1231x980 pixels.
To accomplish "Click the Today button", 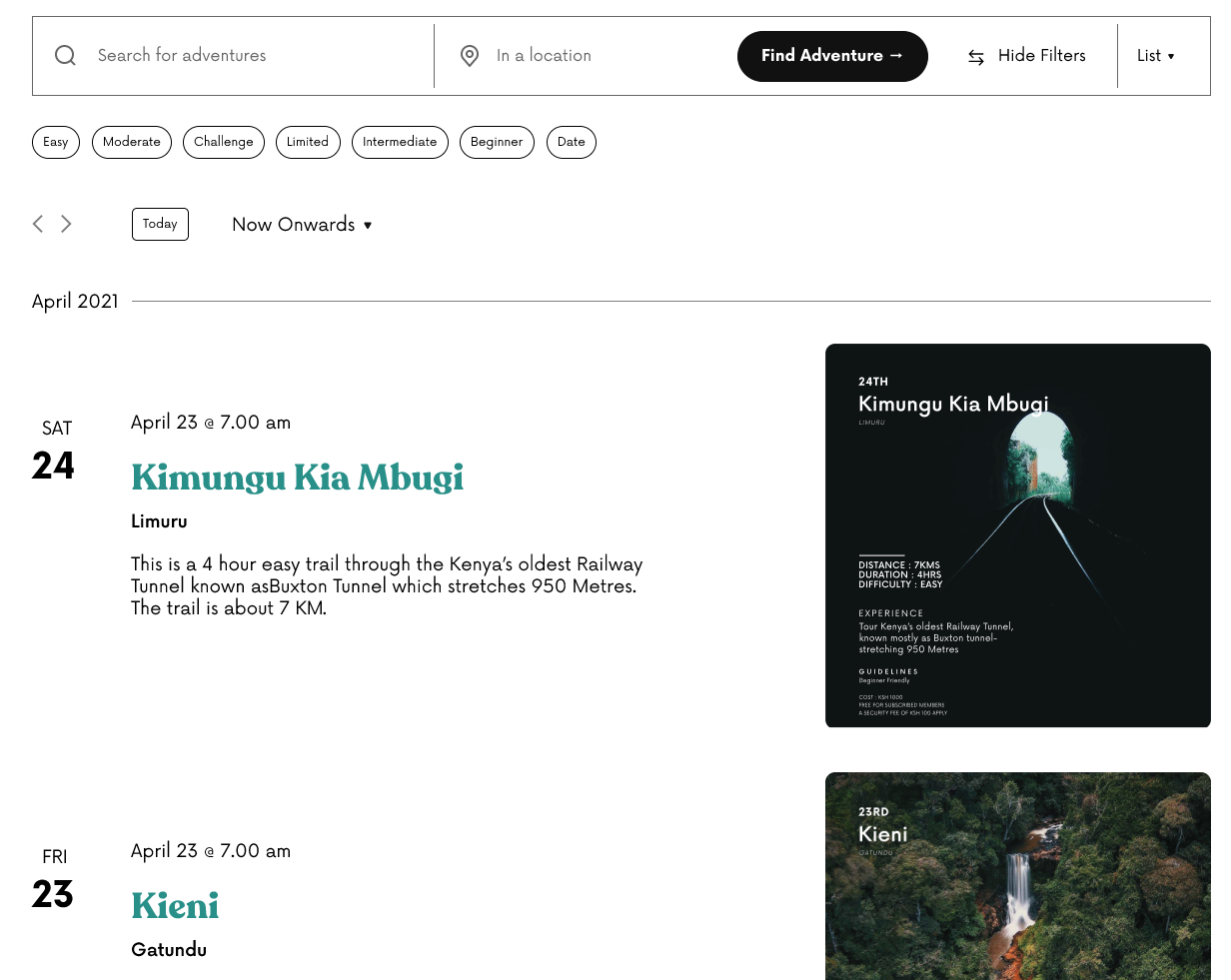I will pos(160,224).
